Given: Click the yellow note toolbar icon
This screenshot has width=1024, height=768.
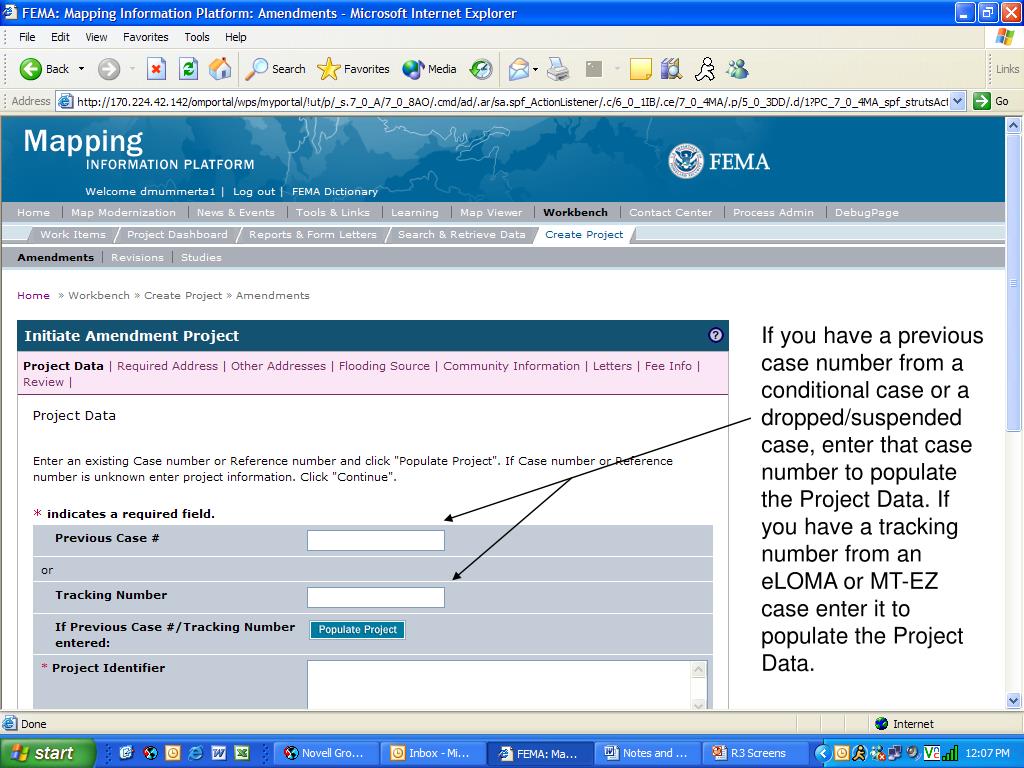Looking at the screenshot, I should pyautogui.click(x=640, y=69).
